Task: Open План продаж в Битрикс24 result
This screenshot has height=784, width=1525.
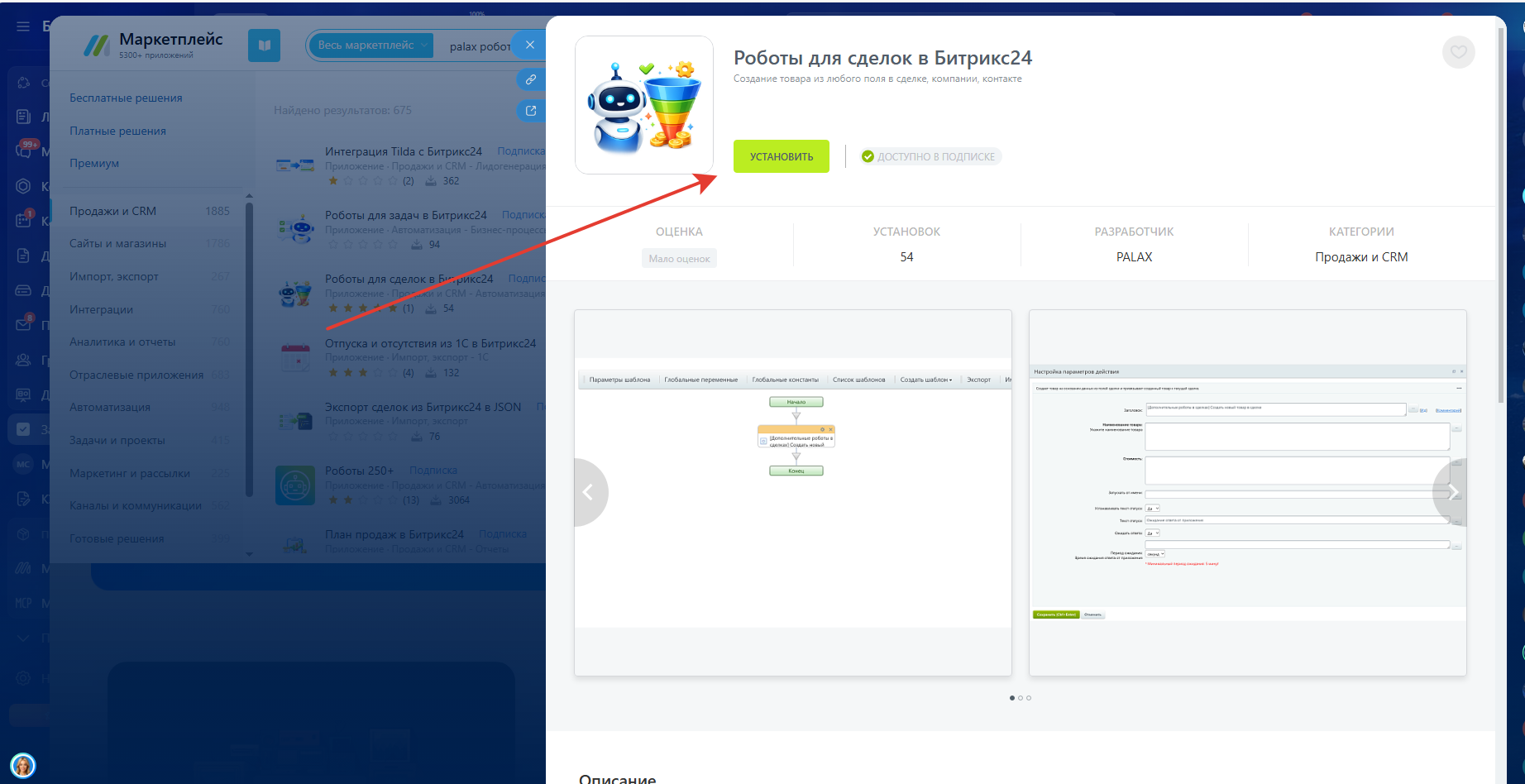Action: [394, 534]
